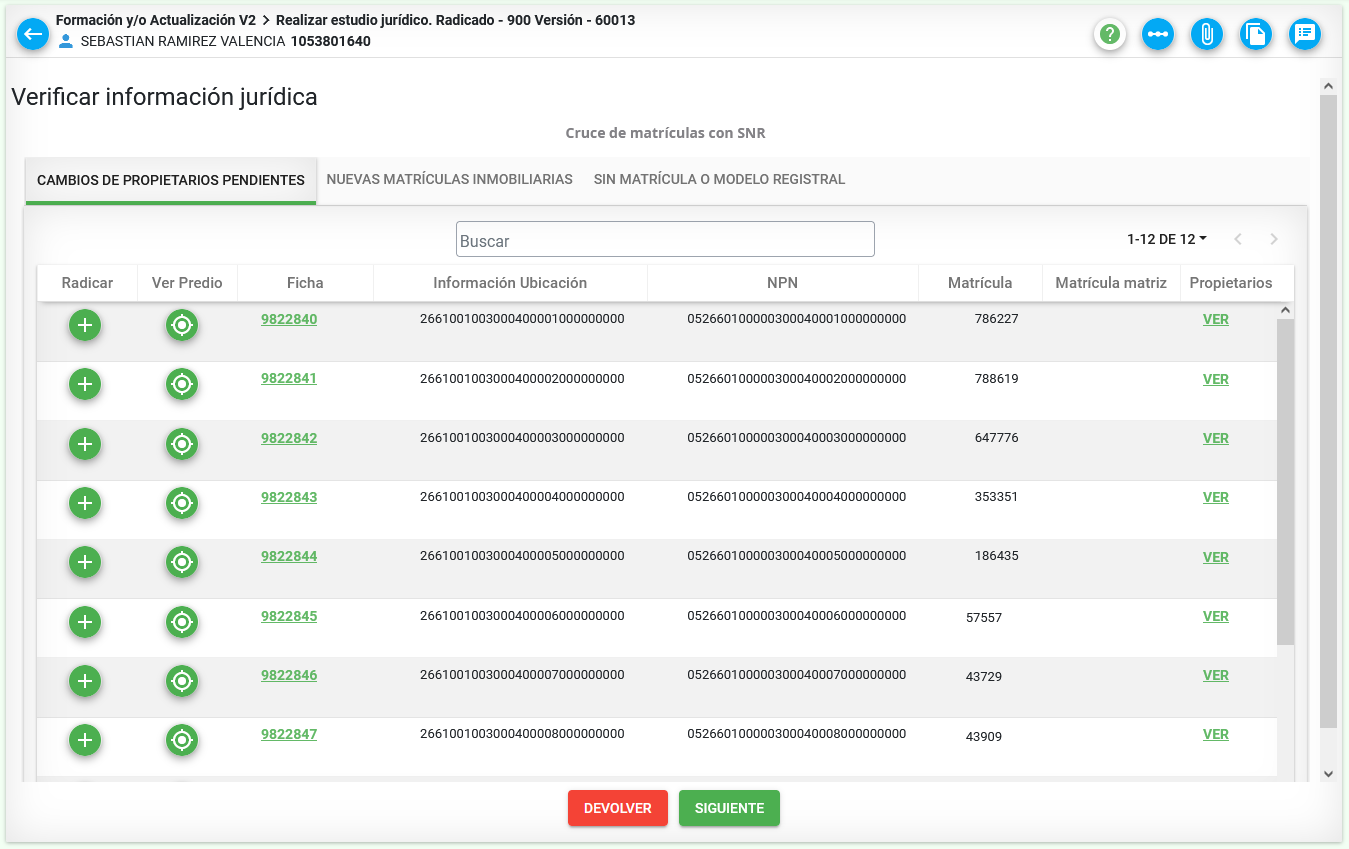
Task: Click the table's inner vertical scrollbar
Action: click(x=1285, y=482)
